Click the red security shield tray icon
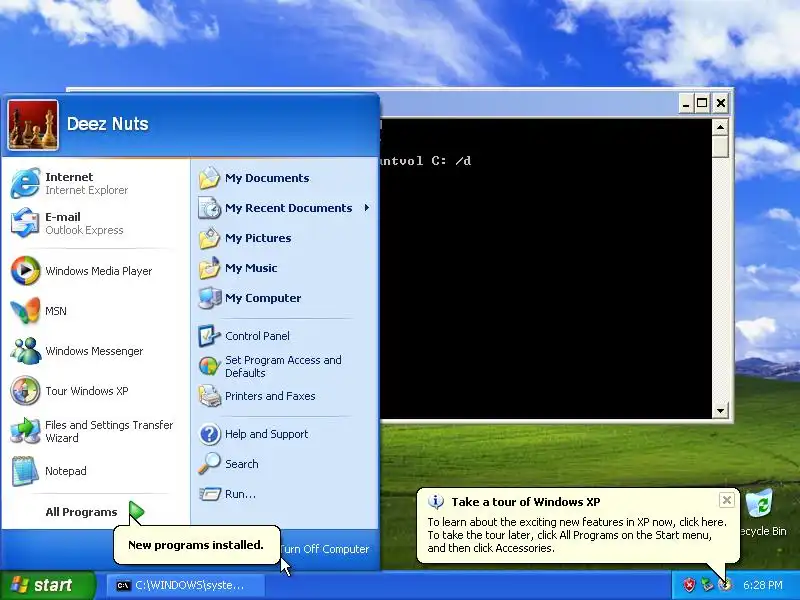The image size is (800, 600). tap(689, 585)
